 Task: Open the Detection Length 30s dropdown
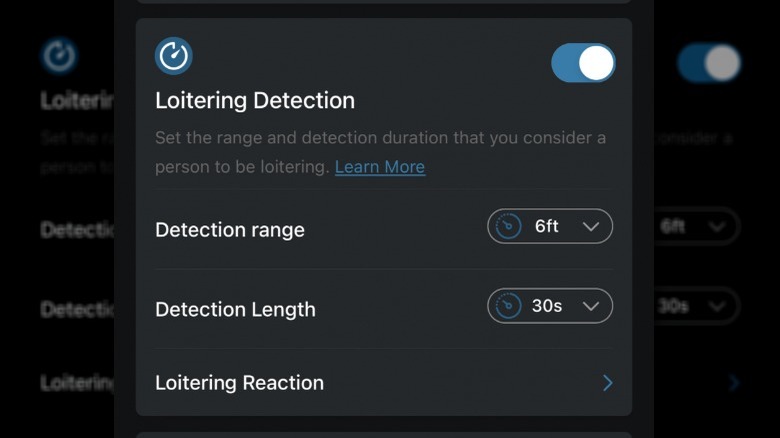tap(549, 306)
